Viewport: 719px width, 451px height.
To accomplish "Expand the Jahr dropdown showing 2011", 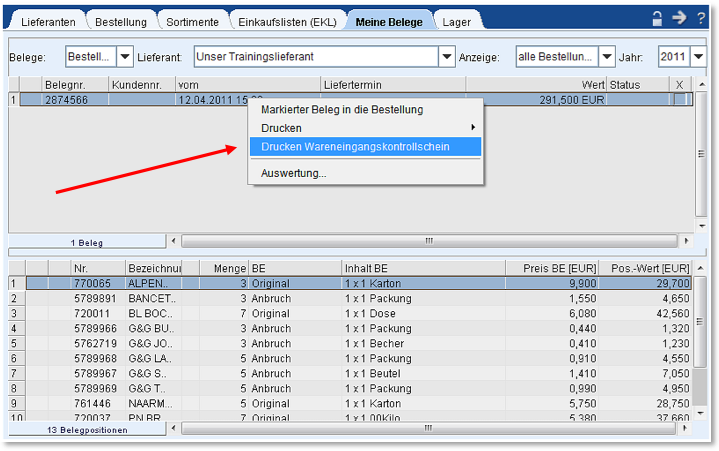I will [x=698, y=57].
